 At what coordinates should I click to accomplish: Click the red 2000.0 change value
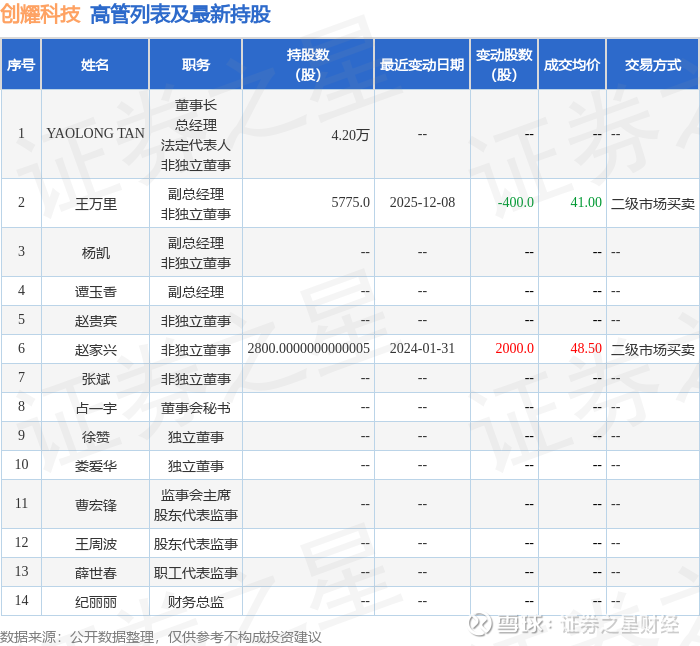tap(515, 348)
